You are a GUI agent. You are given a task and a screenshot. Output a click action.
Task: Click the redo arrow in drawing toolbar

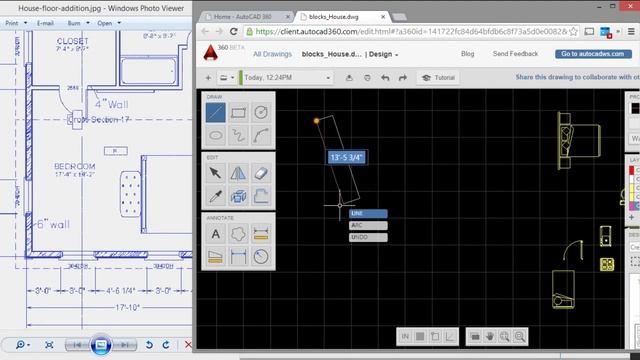(403, 78)
